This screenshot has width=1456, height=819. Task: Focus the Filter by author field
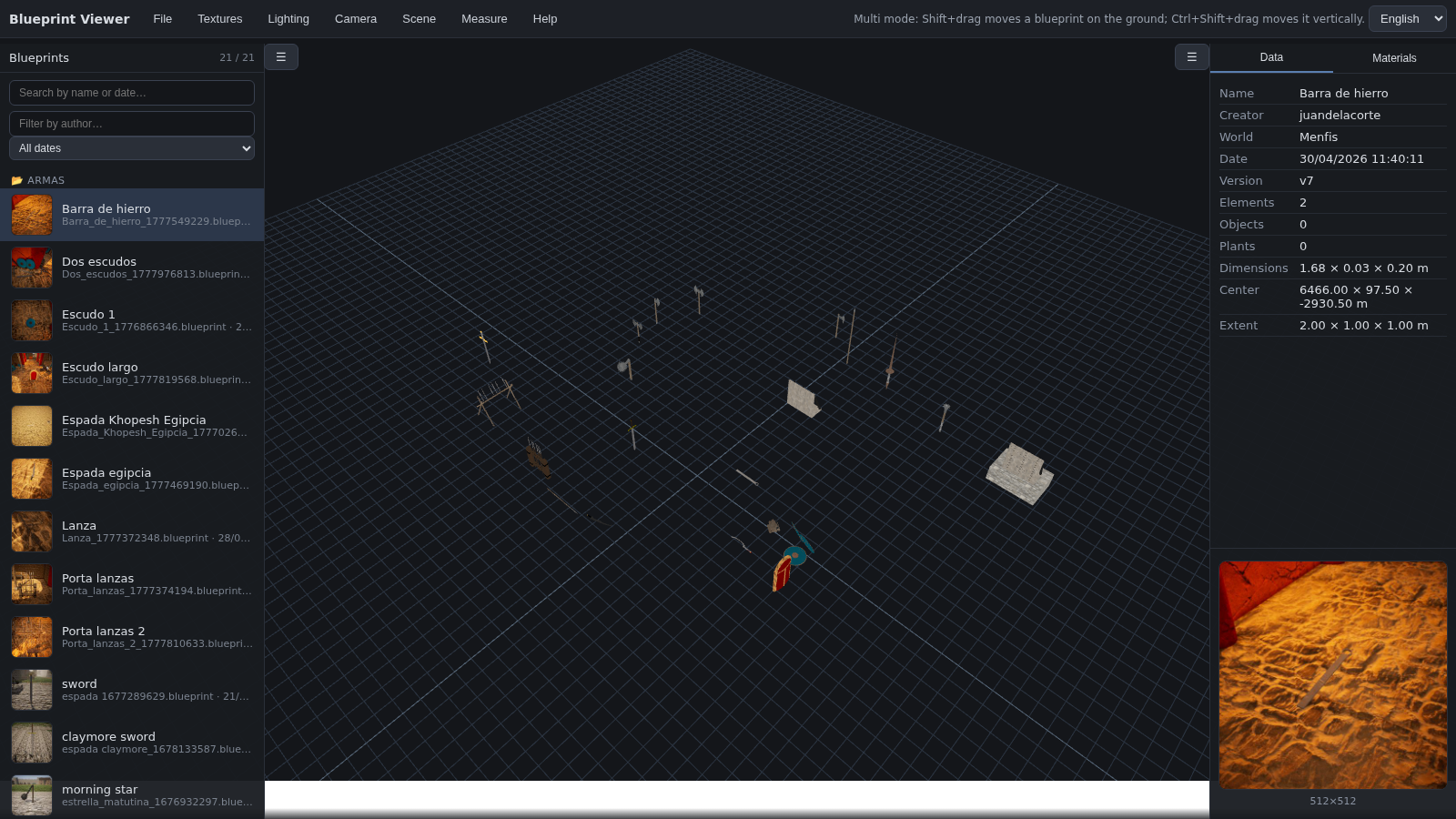[132, 124]
